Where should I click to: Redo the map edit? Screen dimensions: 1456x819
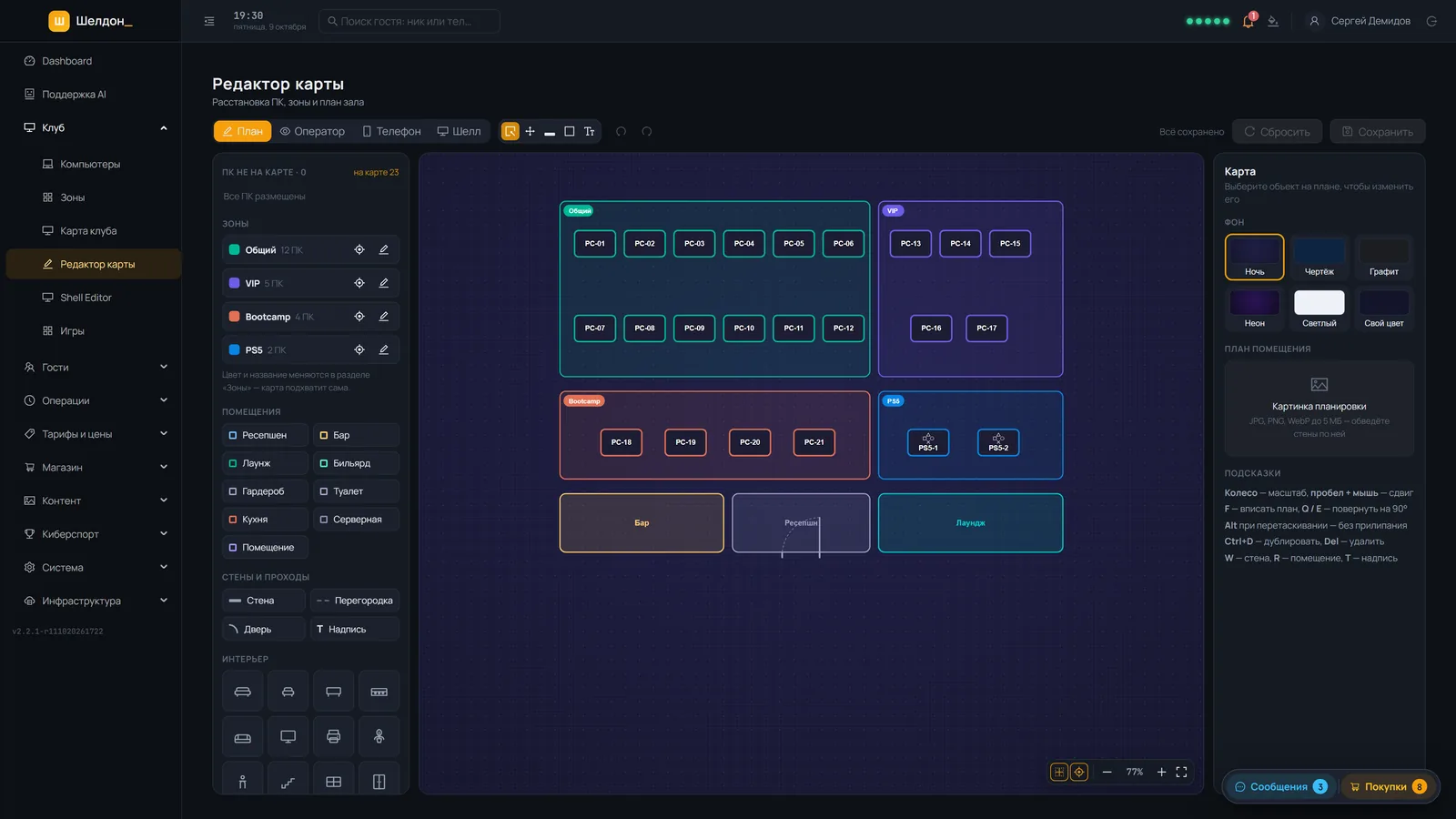tap(647, 132)
